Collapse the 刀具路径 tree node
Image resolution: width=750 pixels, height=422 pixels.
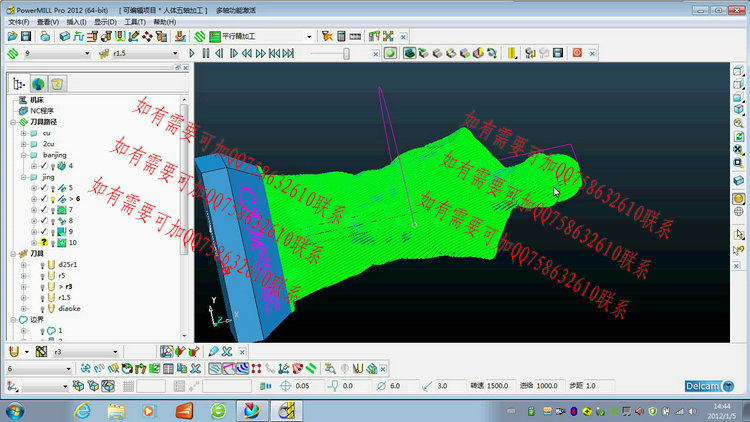[13, 122]
